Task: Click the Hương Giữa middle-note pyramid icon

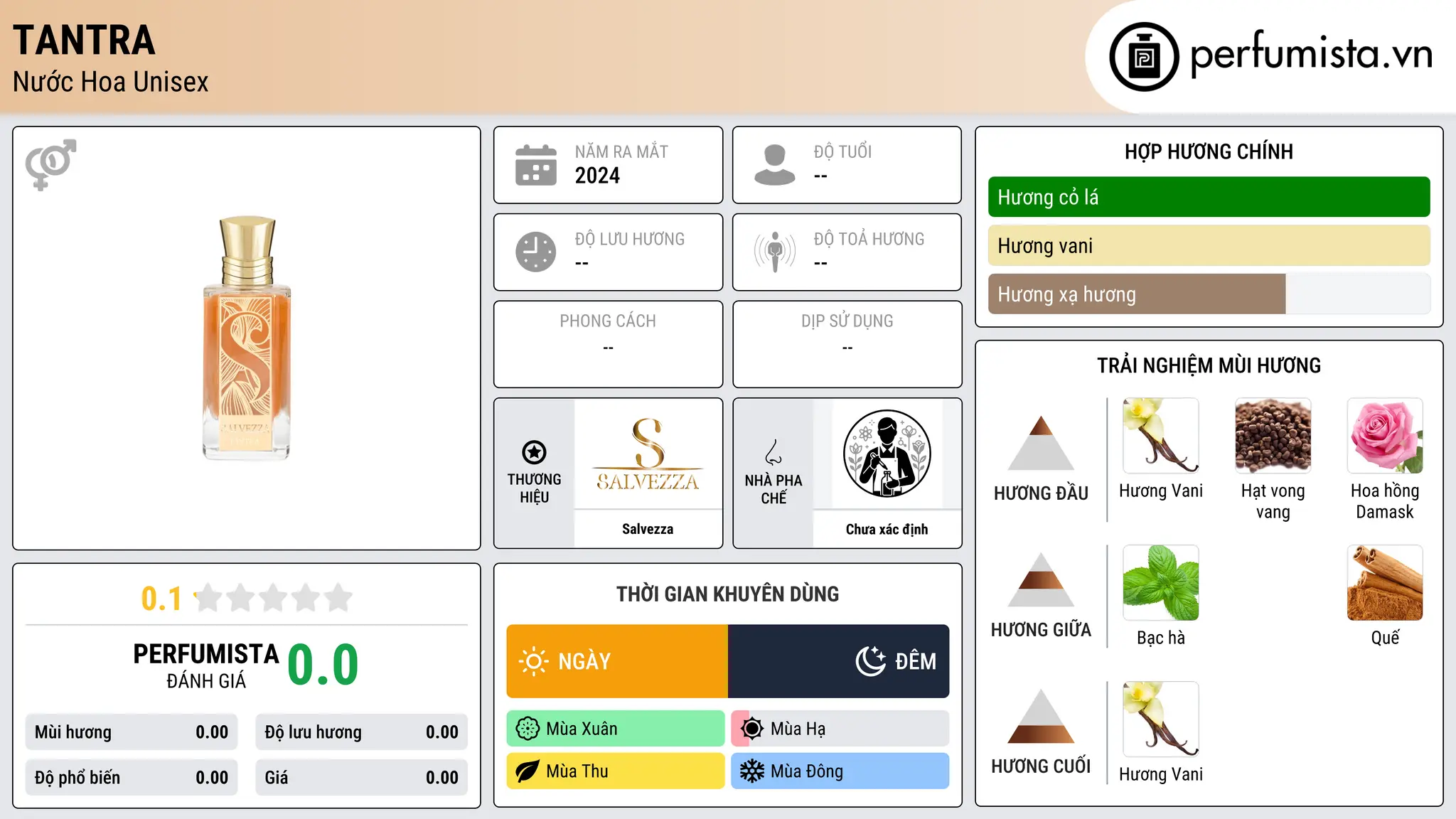Action: click(x=1041, y=579)
